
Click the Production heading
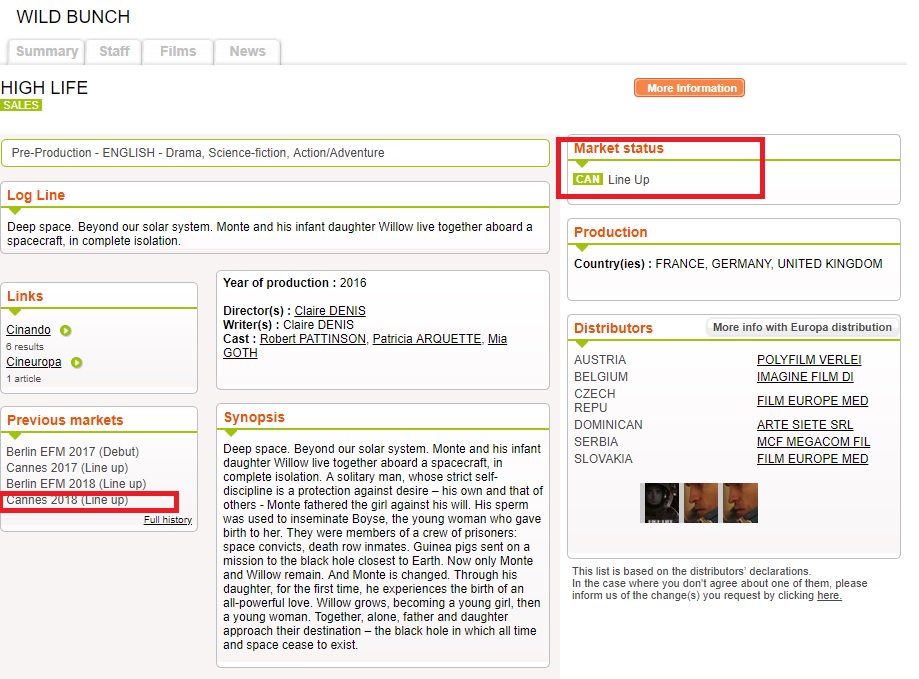611,232
